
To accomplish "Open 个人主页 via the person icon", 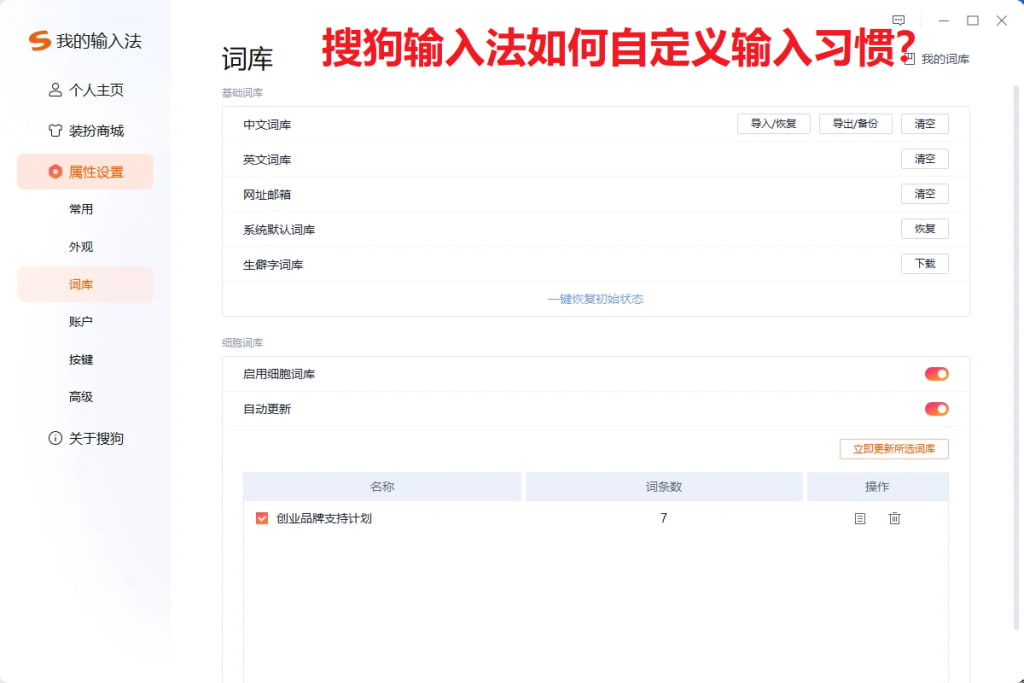I will [x=55, y=90].
